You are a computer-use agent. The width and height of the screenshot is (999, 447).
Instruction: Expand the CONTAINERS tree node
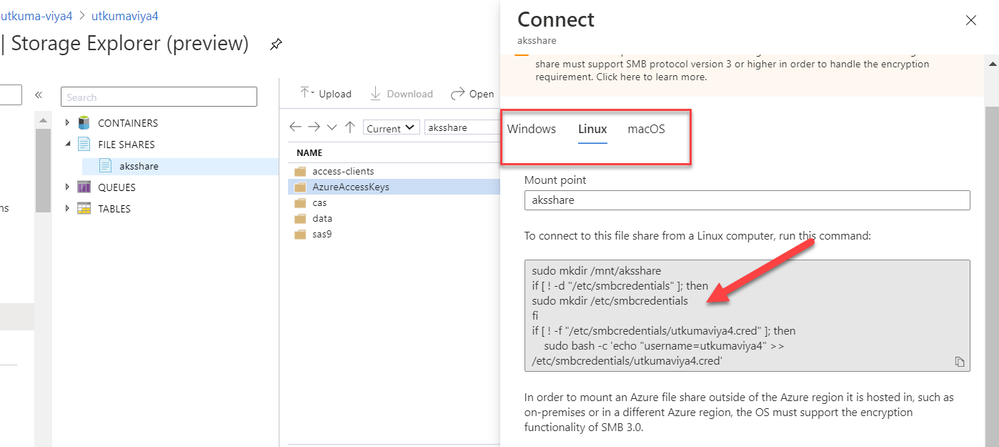click(x=68, y=123)
